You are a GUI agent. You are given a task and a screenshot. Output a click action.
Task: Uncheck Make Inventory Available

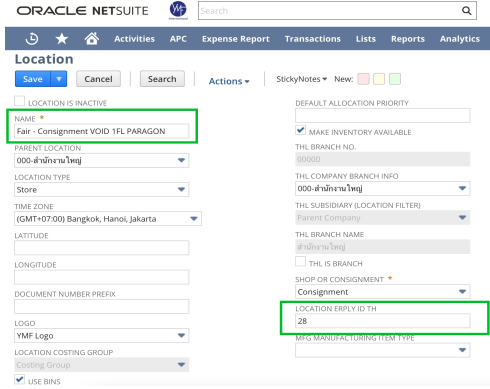tap(300, 130)
